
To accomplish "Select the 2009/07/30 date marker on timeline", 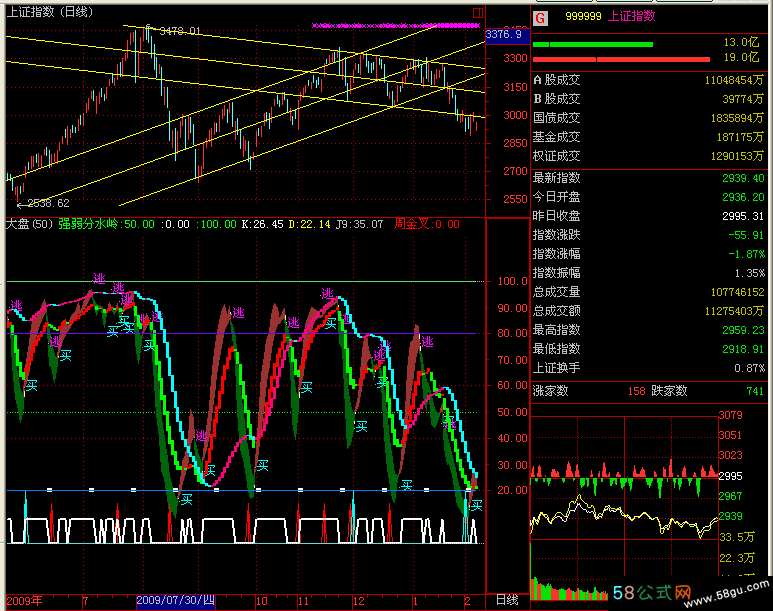I will [x=175, y=601].
